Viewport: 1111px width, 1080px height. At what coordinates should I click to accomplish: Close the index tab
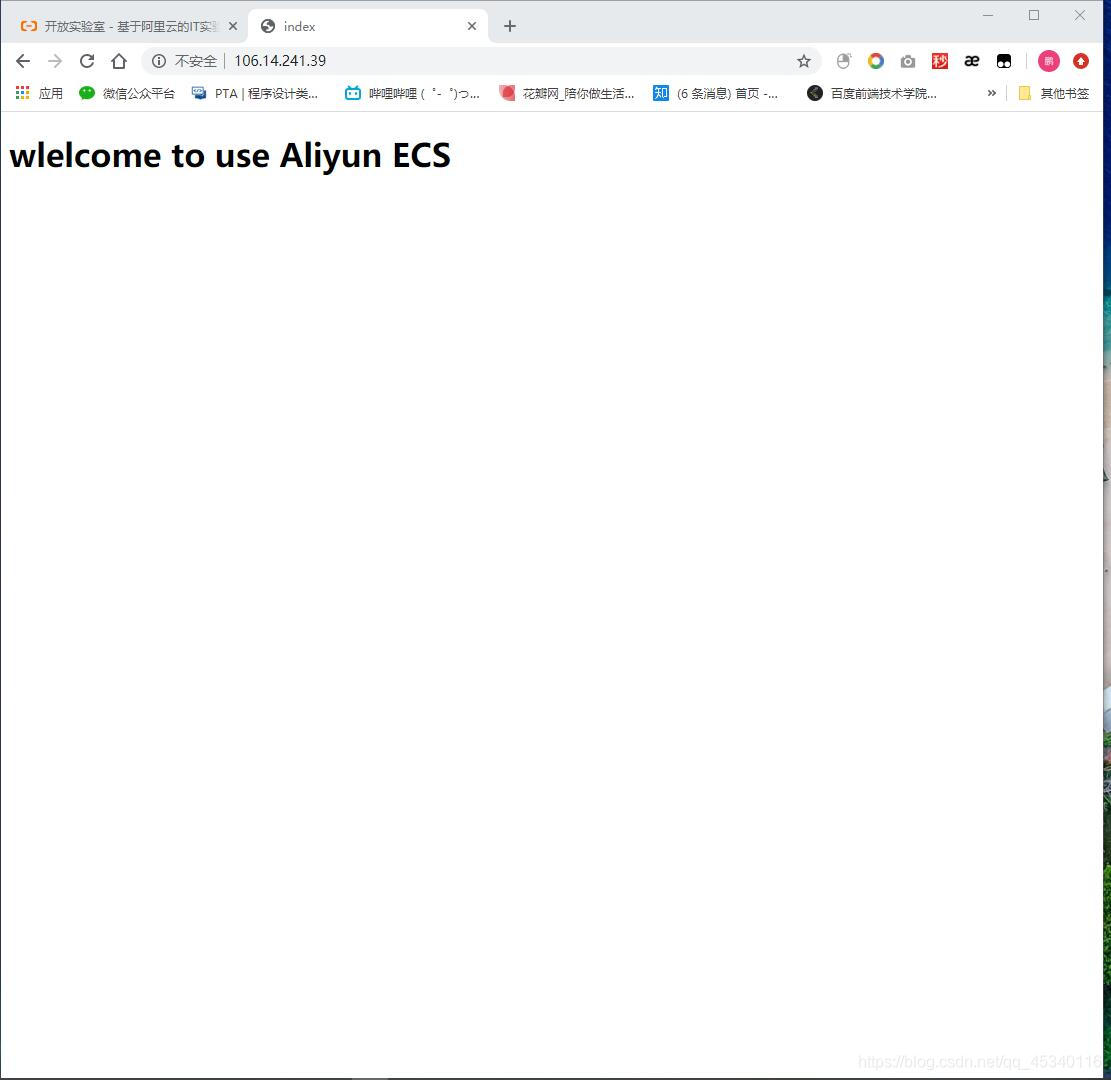pos(472,26)
